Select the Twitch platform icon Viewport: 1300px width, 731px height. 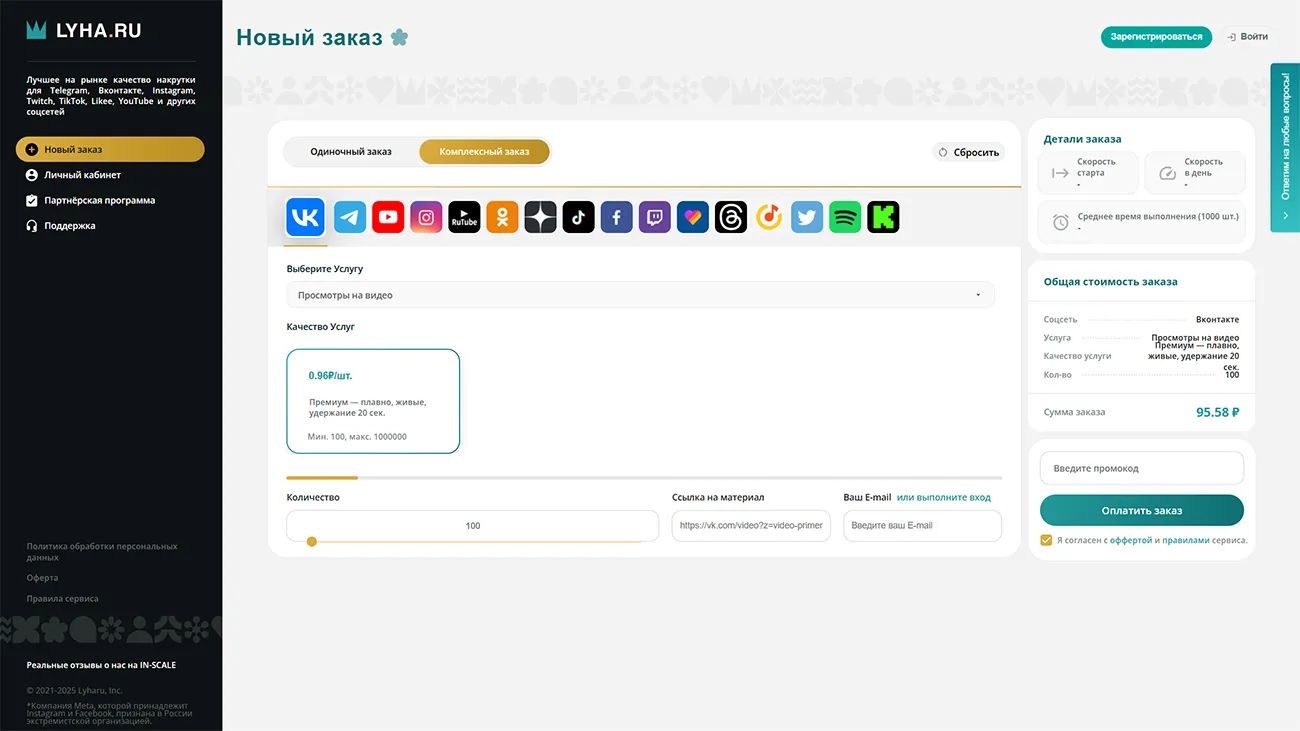(654, 216)
